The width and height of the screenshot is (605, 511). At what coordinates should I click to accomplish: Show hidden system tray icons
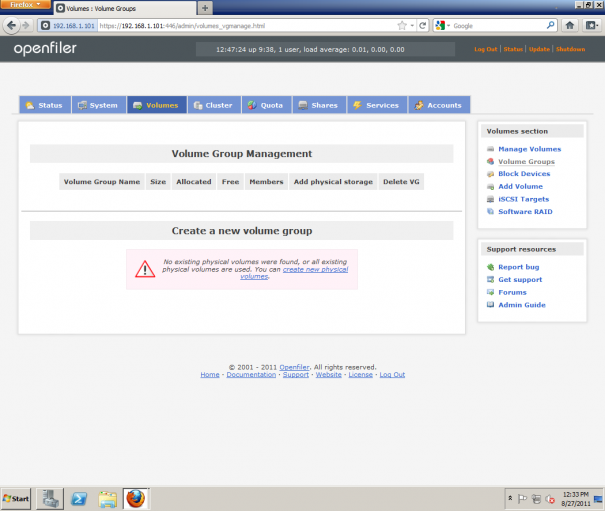click(x=510, y=498)
